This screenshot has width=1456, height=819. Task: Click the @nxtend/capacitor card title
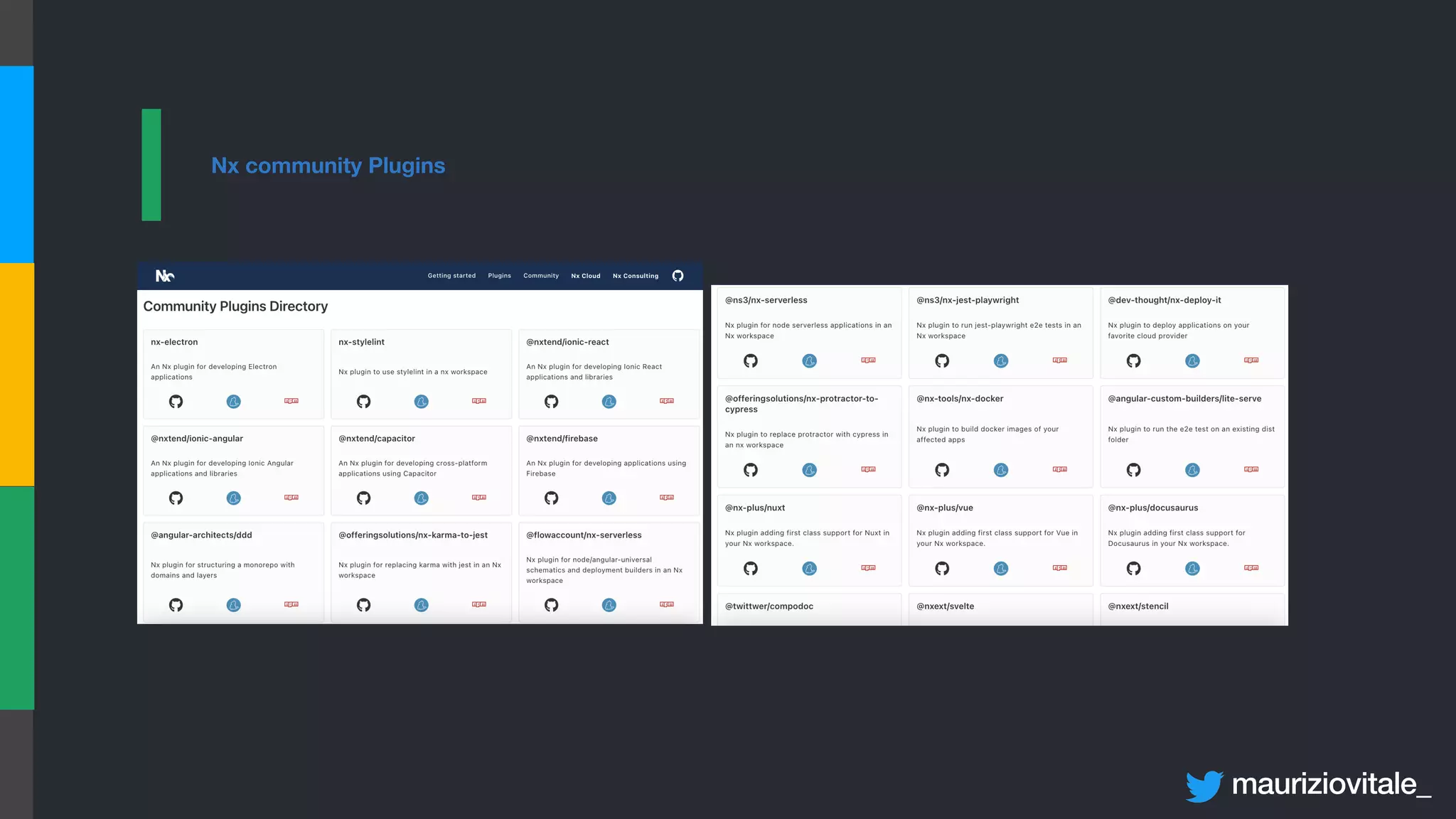point(377,439)
